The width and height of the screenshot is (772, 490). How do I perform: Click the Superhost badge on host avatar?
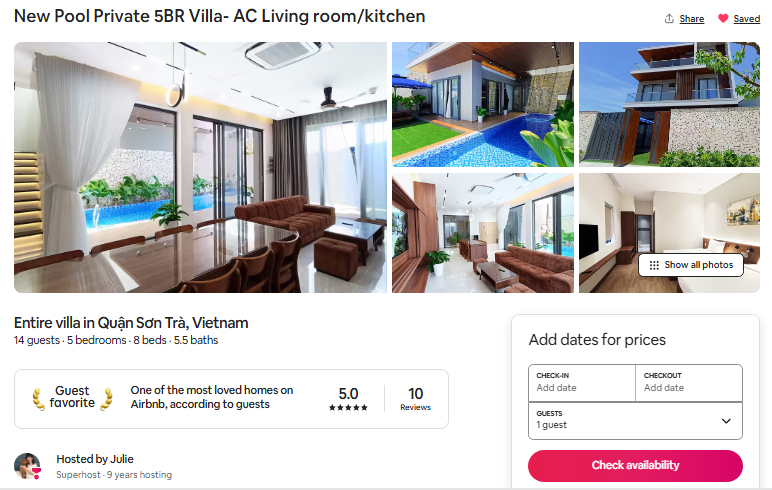pyautogui.click(x=36, y=474)
